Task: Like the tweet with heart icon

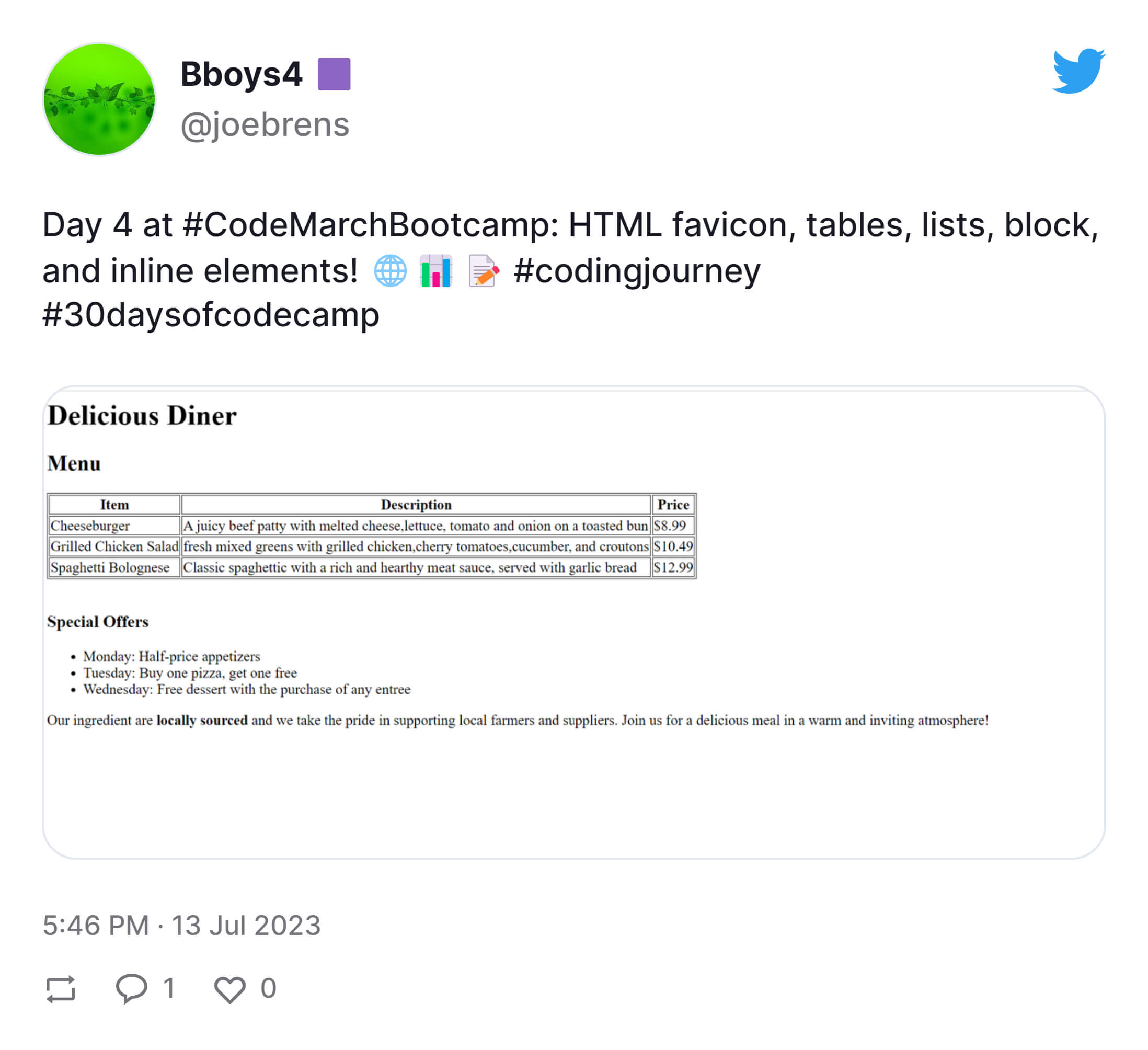Action: pyautogui.click(x=229, y=990)
